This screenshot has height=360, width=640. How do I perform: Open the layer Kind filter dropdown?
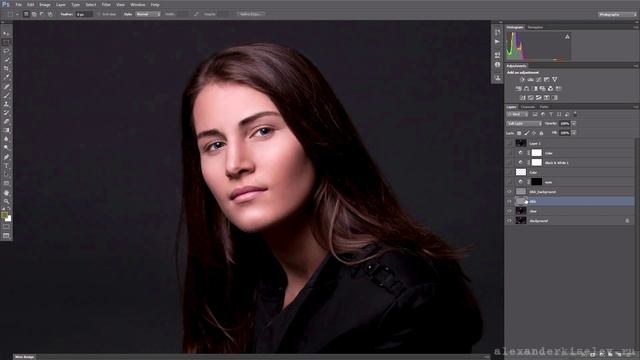tap(518, 114)
